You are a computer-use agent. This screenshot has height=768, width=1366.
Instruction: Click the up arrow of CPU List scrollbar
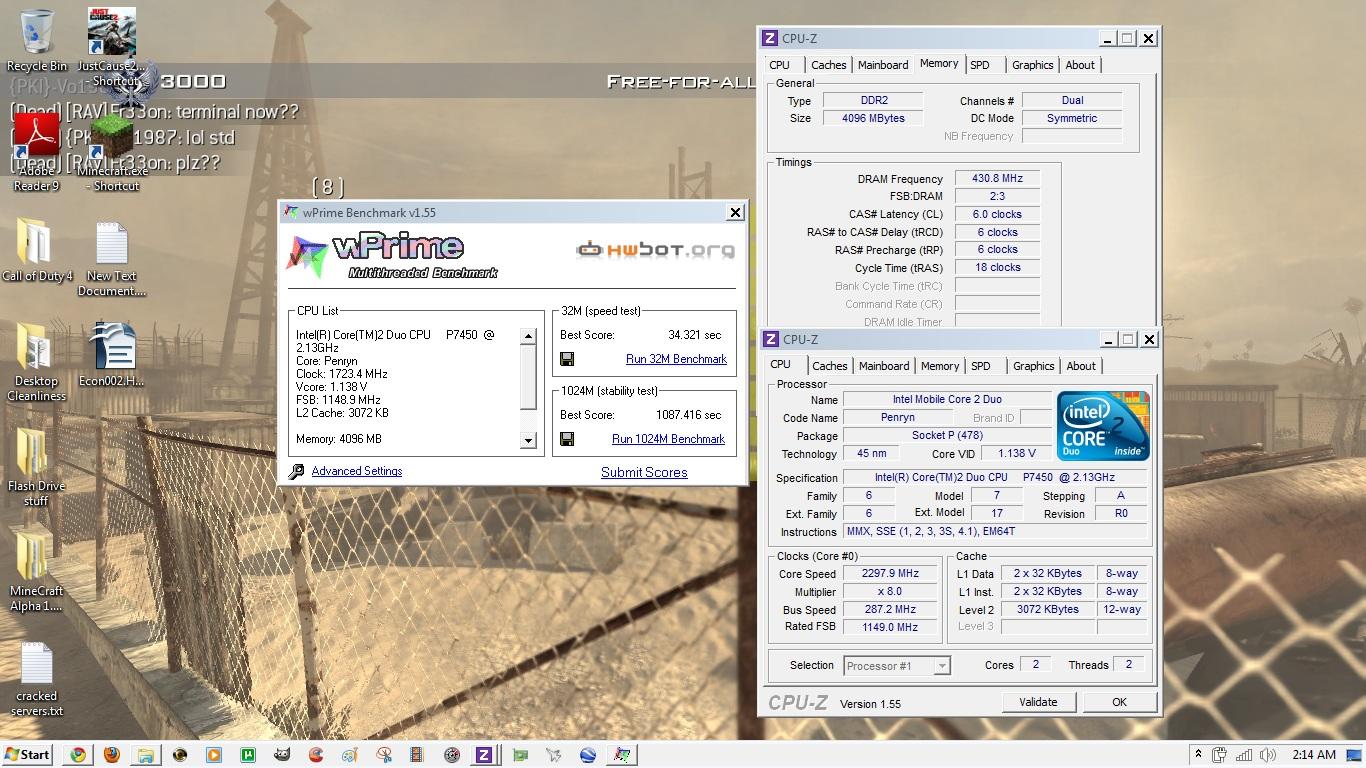click(529, 337)
